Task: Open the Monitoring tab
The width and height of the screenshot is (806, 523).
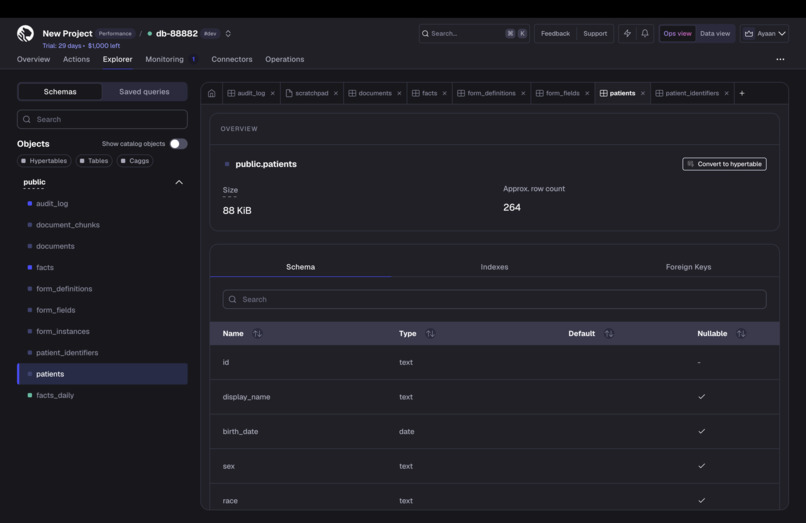Action: (164, 59)
